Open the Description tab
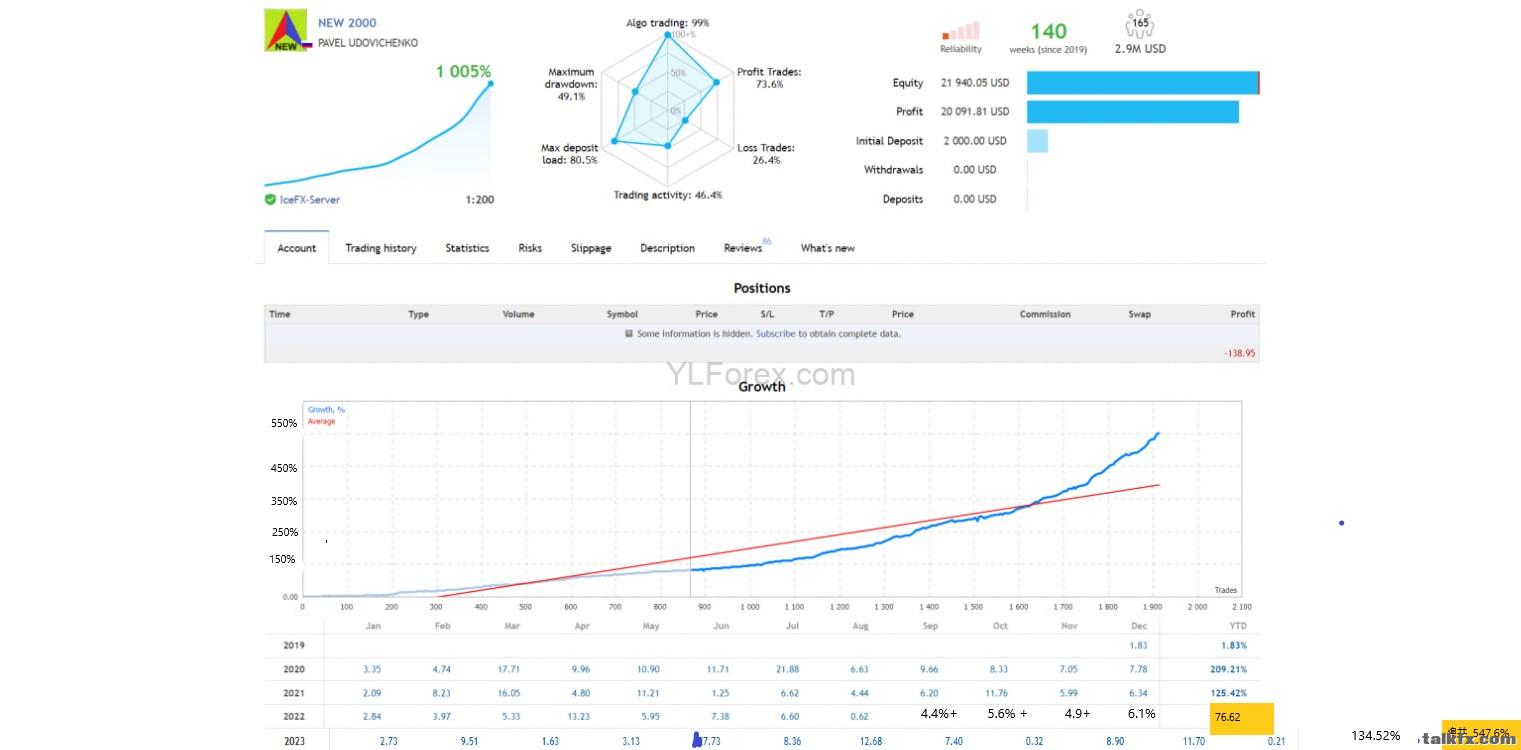 point(667,248)
